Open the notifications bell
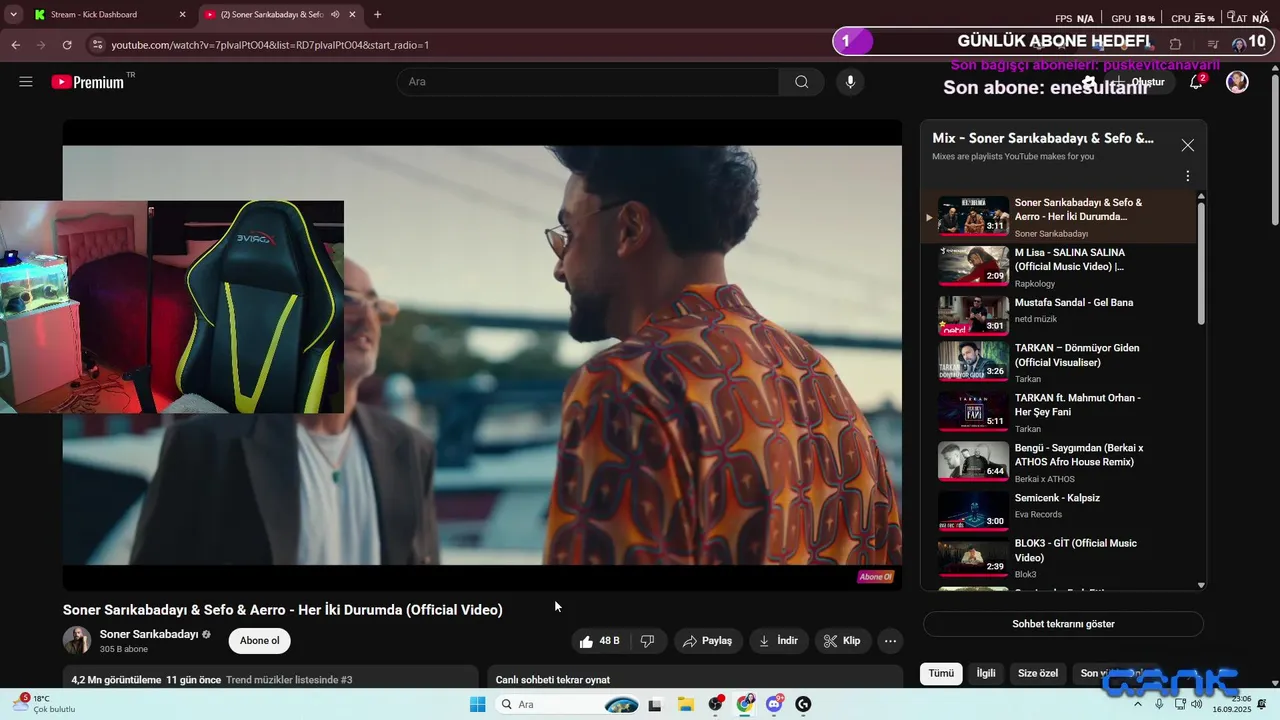This screenshot has height=720, width=1280. (x=1196, y=82)
